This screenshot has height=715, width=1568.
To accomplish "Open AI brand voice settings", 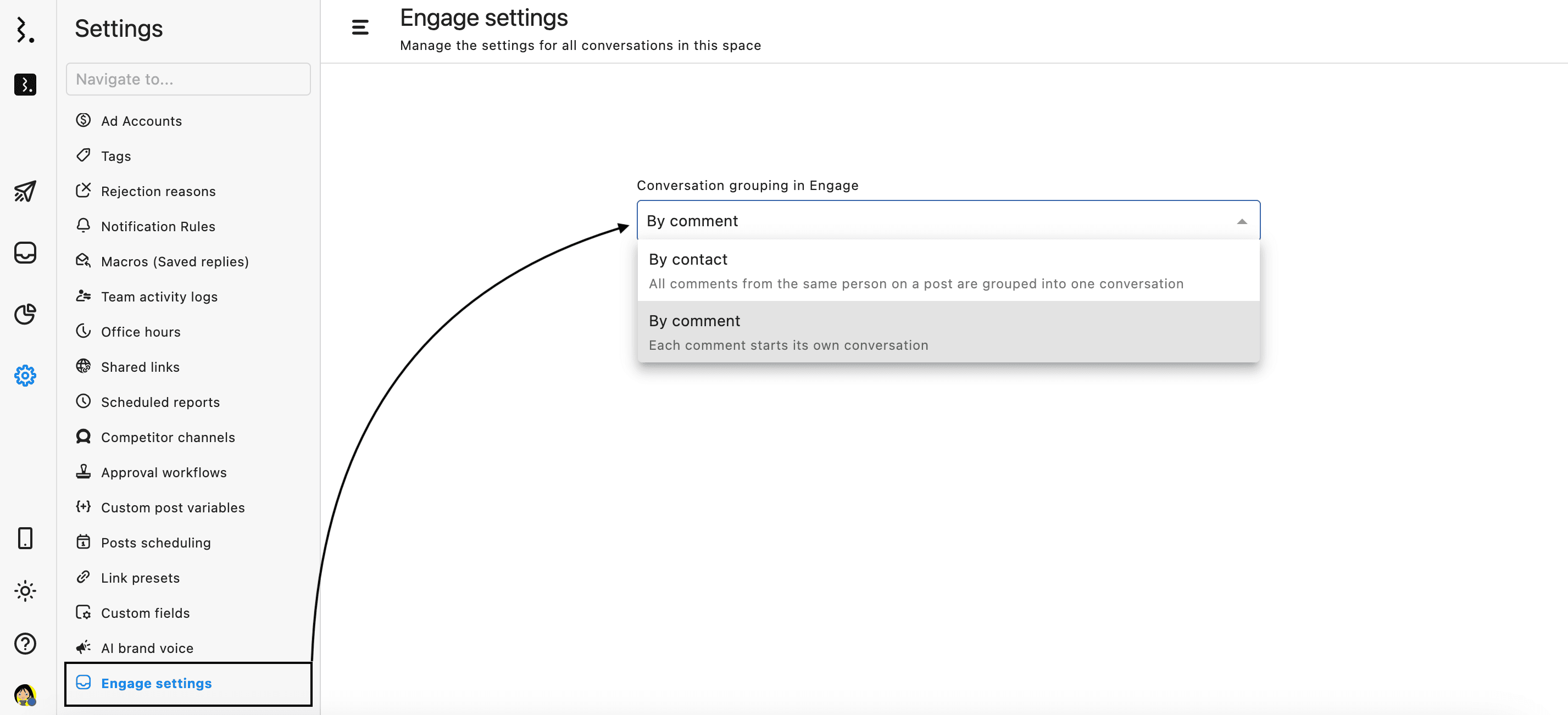I will tap(147, 648).
